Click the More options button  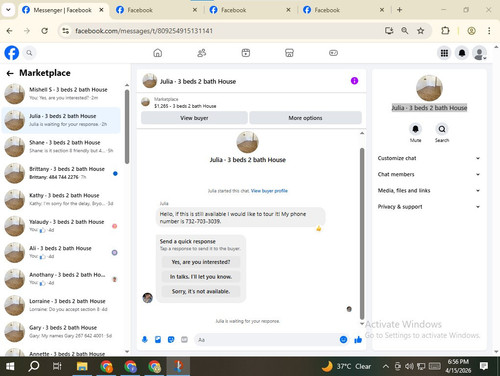coord(305,118)
